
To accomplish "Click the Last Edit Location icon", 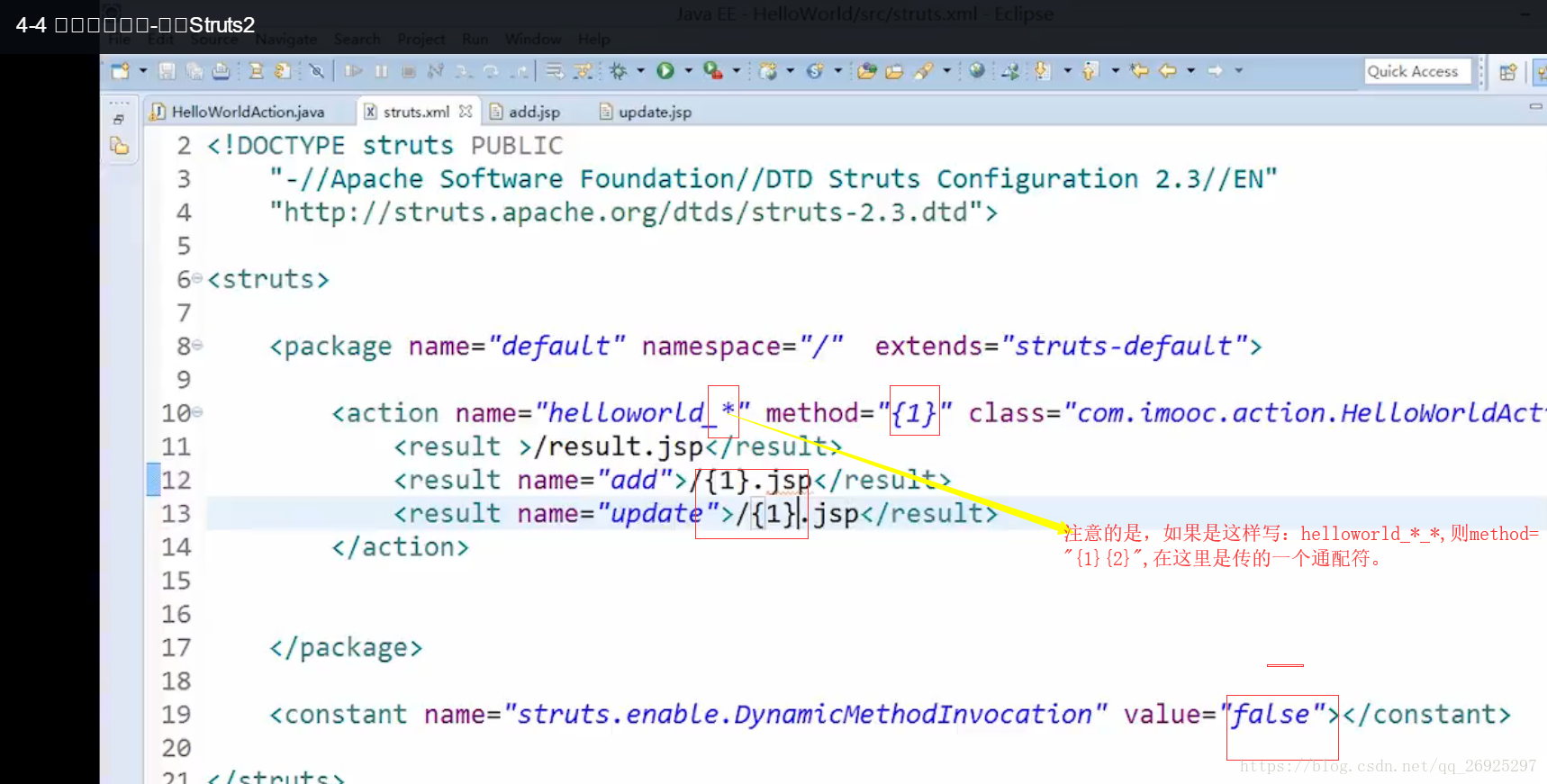I will [1140, 70].
